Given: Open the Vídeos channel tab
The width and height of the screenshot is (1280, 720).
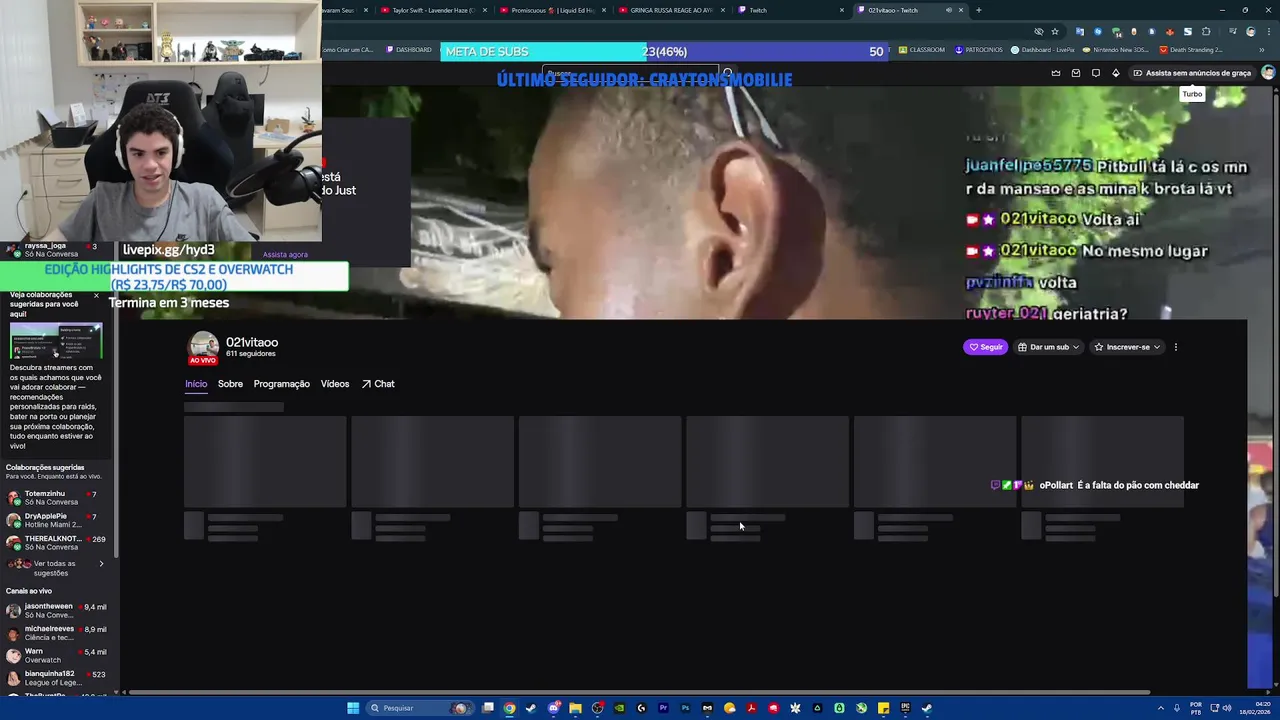Looking at the screenshot, I should point(335,384).
